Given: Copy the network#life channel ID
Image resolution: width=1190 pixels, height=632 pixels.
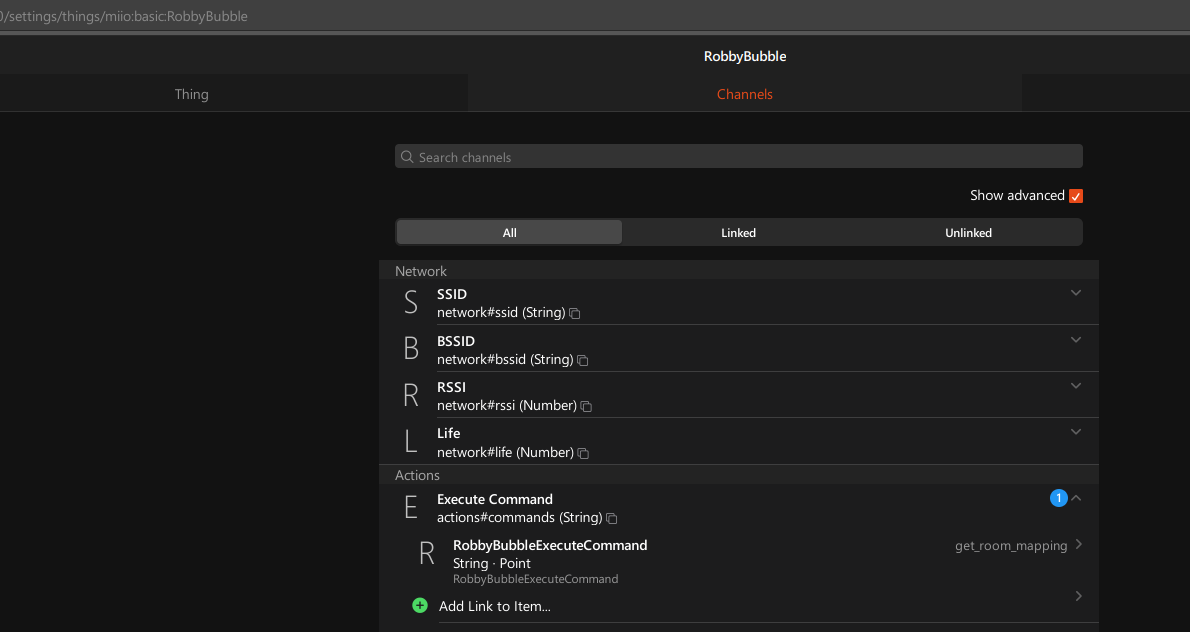Looking at the screenshot, I should 583,453.
